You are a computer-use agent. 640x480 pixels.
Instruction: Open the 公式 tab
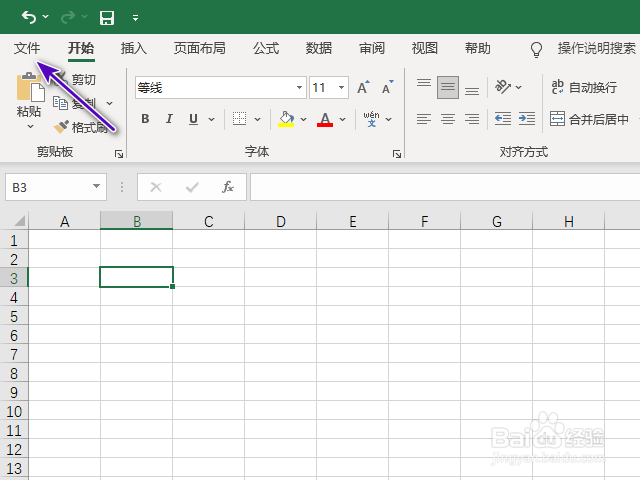pyautogui.click(x=266, y=48)
